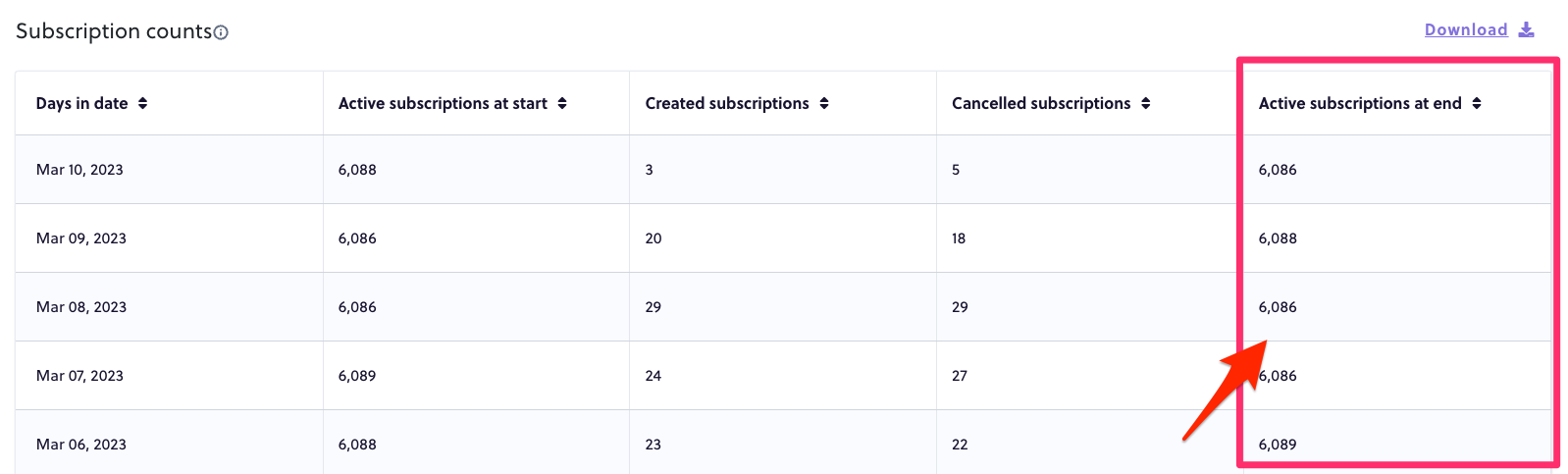Viewport: 1568px width, 474px height.
Task: Click created count 20 on Mar 09
Action: [653, 238]
